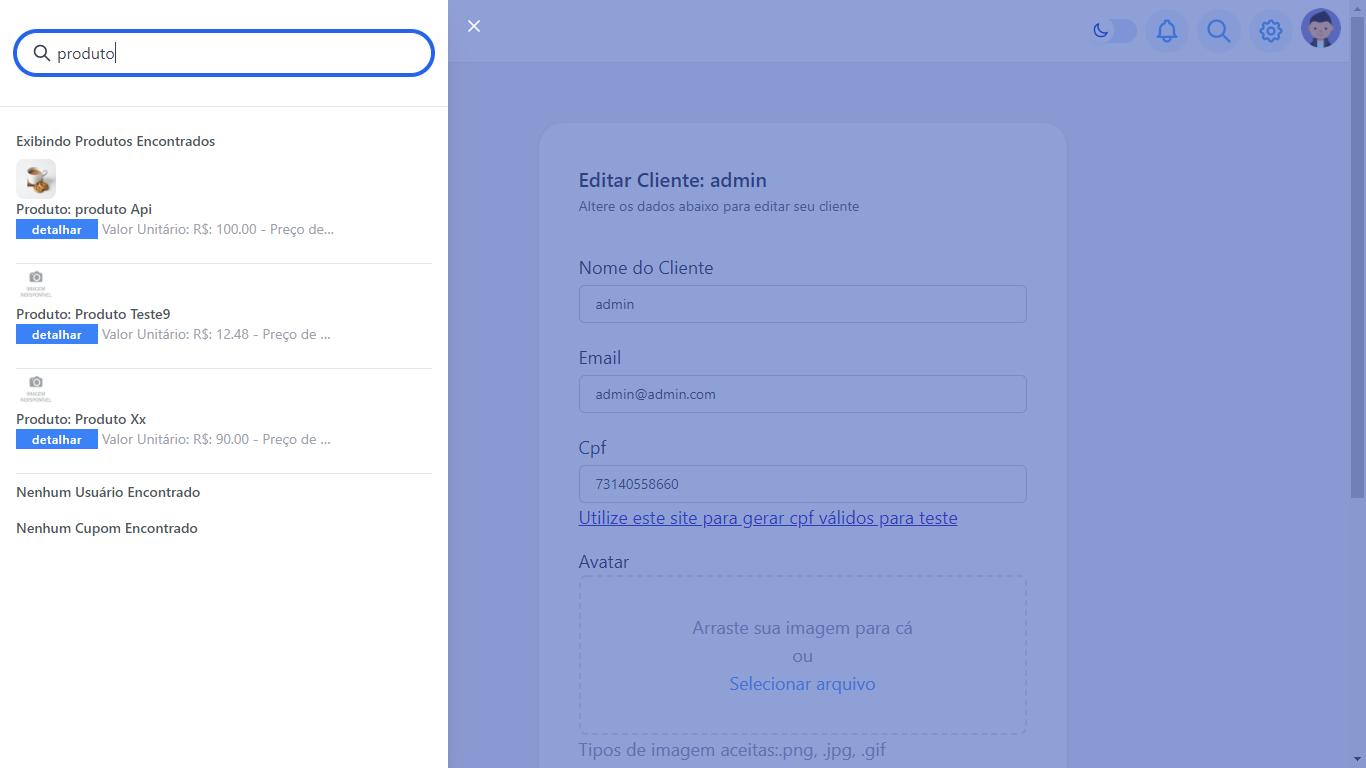Click 'Nenhum Usuário Encontrado' text
Screen dimensions: 1366x768
tap(108, 492)
